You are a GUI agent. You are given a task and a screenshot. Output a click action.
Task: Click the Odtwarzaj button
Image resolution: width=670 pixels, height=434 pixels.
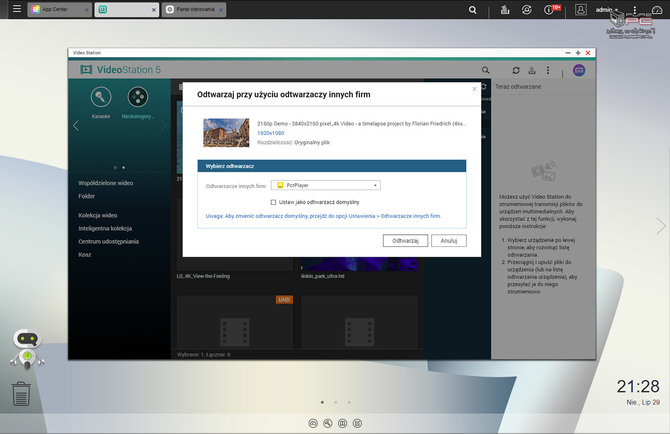pyautogui.click(x=405, y=240)
